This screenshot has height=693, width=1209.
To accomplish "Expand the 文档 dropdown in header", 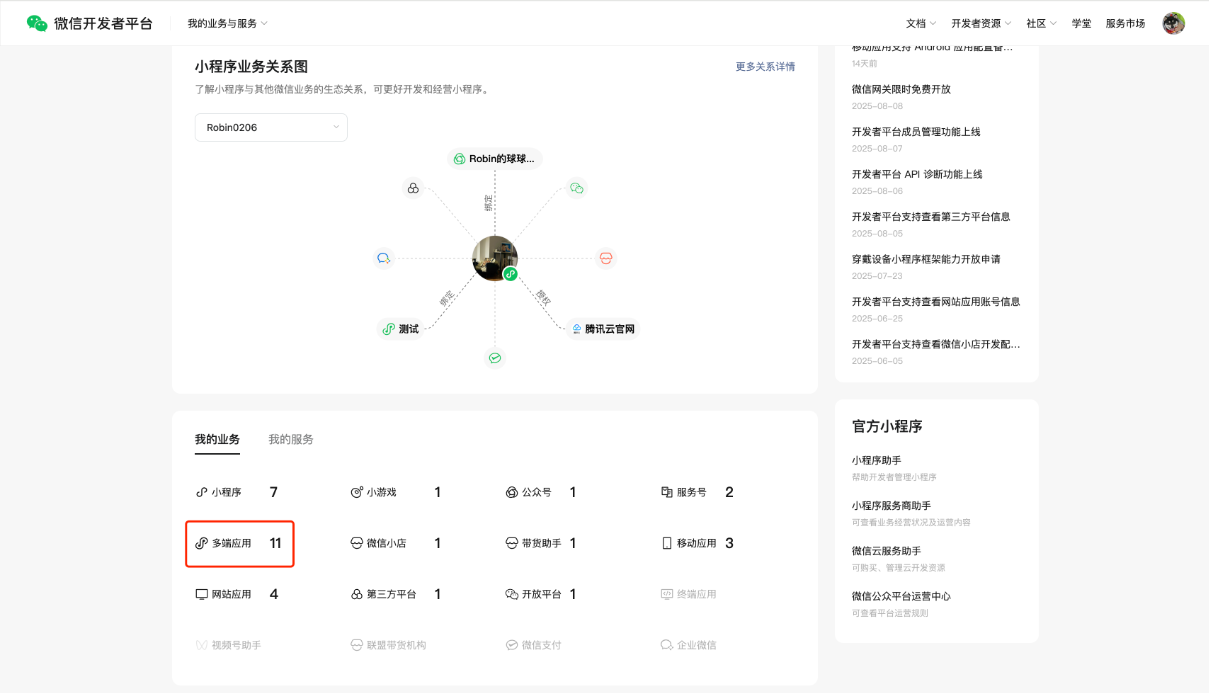I will tap(921, 23).
